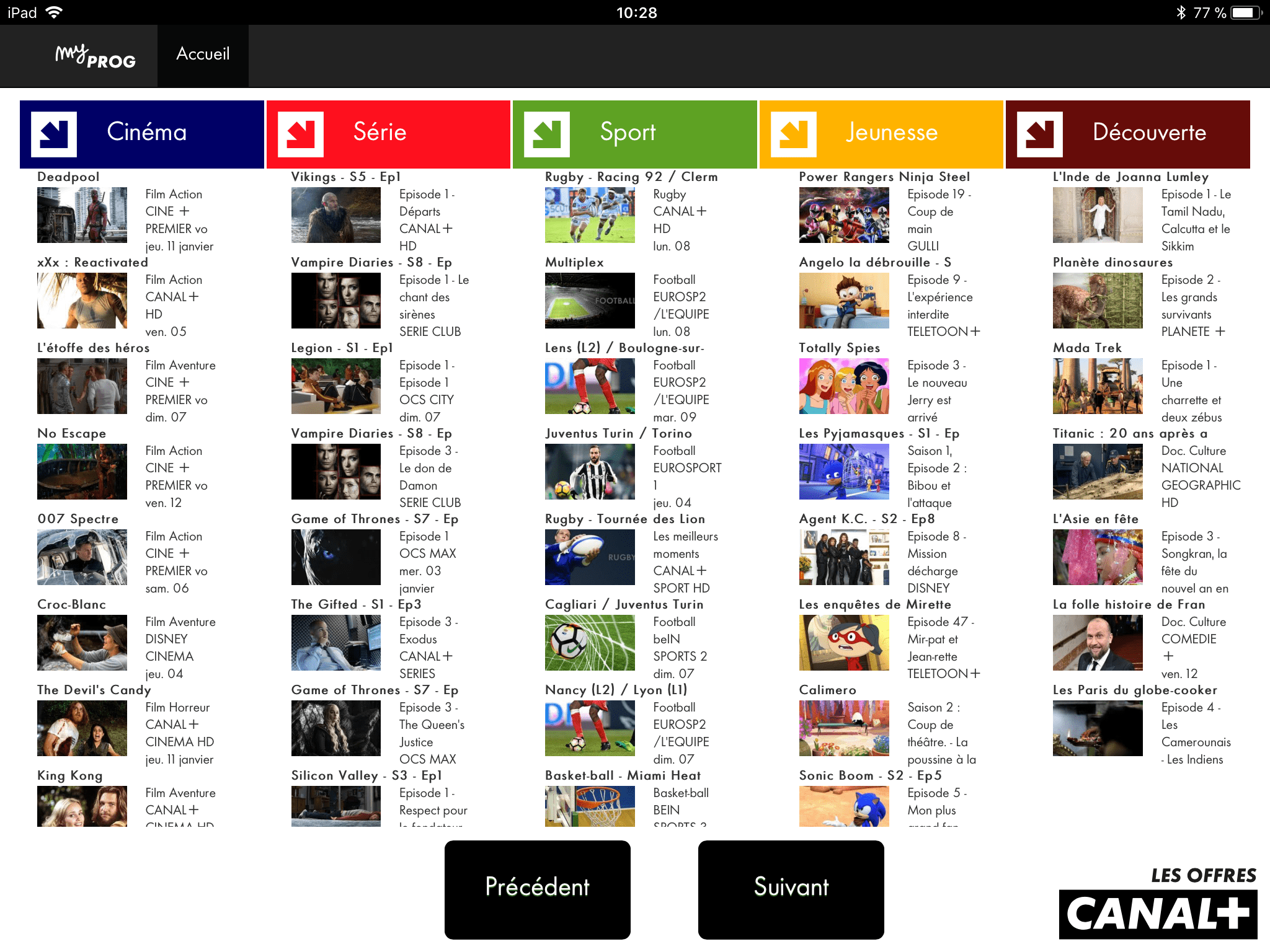Open the Calimero thumbnail
1270x952 pixels.
[x=844, y=728]
